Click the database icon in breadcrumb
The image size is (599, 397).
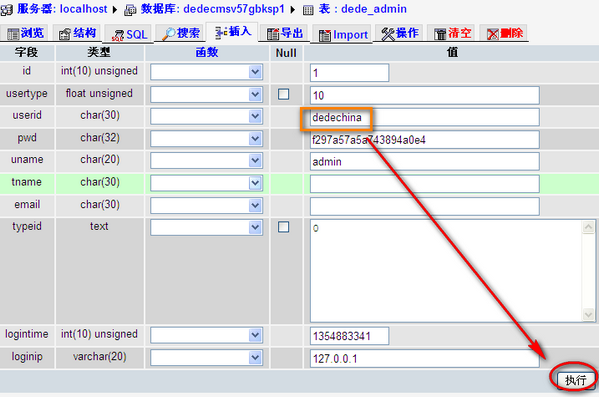130,10
